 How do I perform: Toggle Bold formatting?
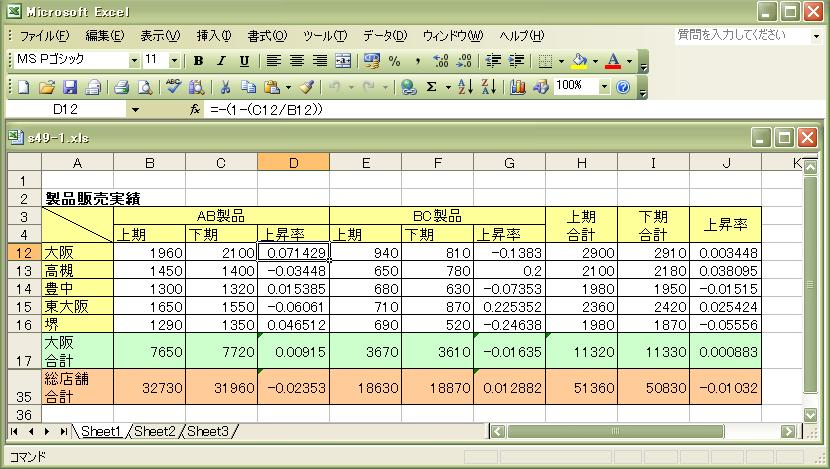(x=199, y=61)
